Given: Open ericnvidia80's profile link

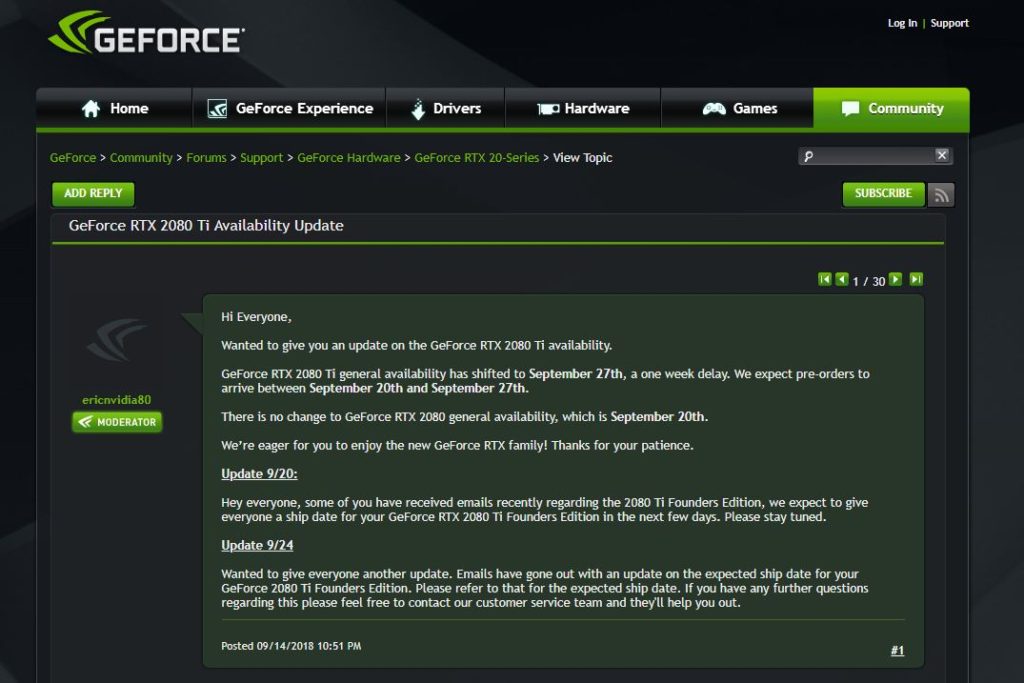Looking at the screenshot, I should pos(117,399).
